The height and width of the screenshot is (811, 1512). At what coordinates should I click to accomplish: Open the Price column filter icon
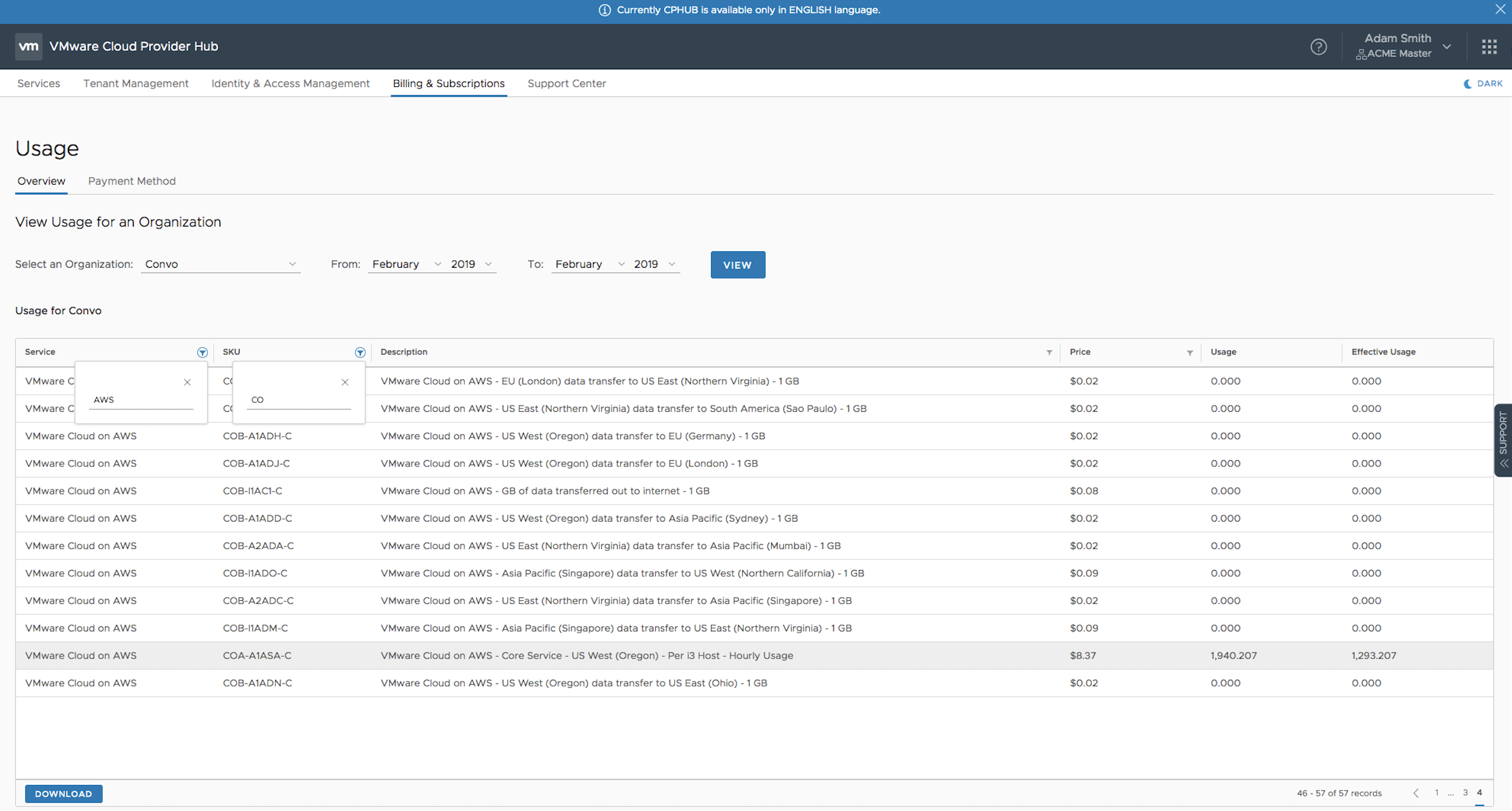1190,352
